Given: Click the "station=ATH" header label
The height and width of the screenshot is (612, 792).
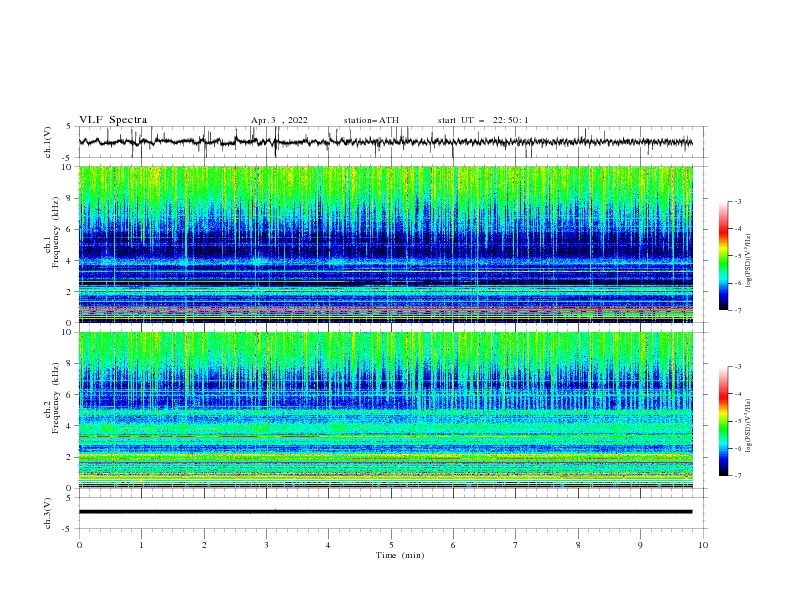Looking at the screenshot, I should [x=371, y=120].
